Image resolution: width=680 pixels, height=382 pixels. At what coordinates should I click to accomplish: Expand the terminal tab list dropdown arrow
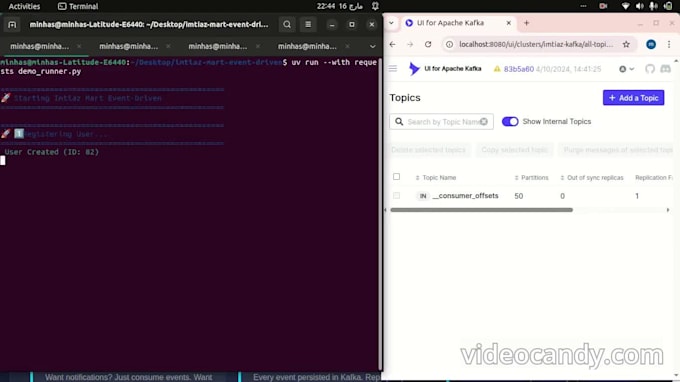372,46
